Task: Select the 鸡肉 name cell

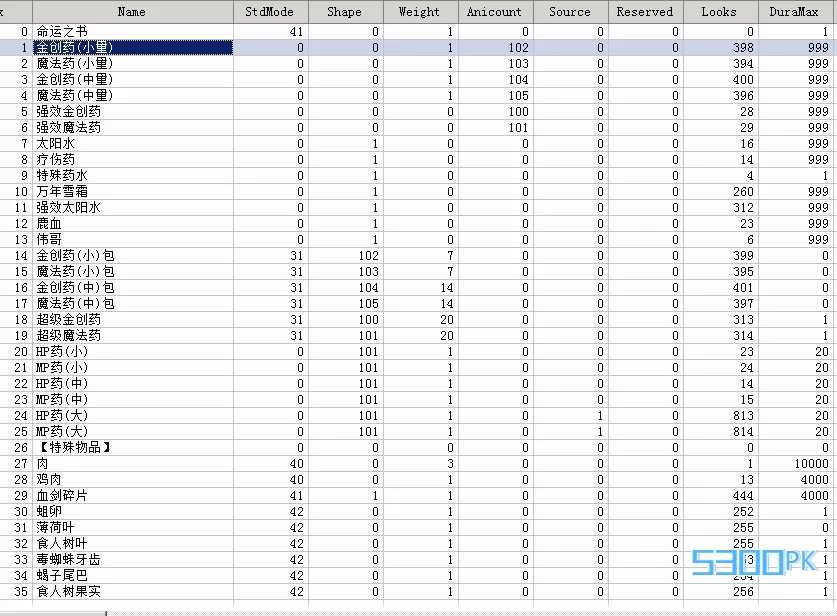Action: click(133, 480)
